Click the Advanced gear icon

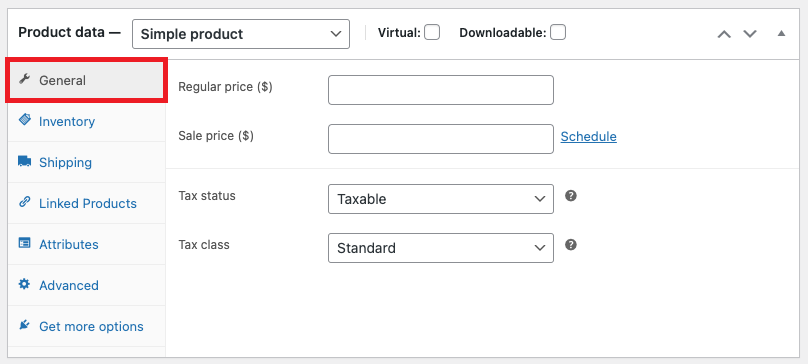click(x=24, y=284)
